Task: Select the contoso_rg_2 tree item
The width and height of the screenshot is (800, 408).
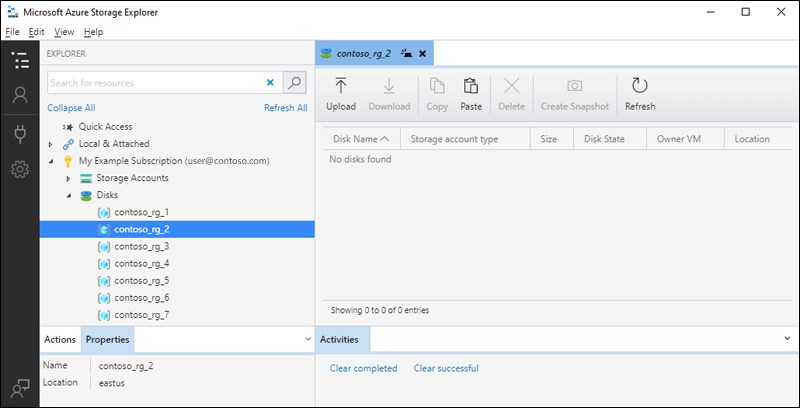Action: (177, 230)
